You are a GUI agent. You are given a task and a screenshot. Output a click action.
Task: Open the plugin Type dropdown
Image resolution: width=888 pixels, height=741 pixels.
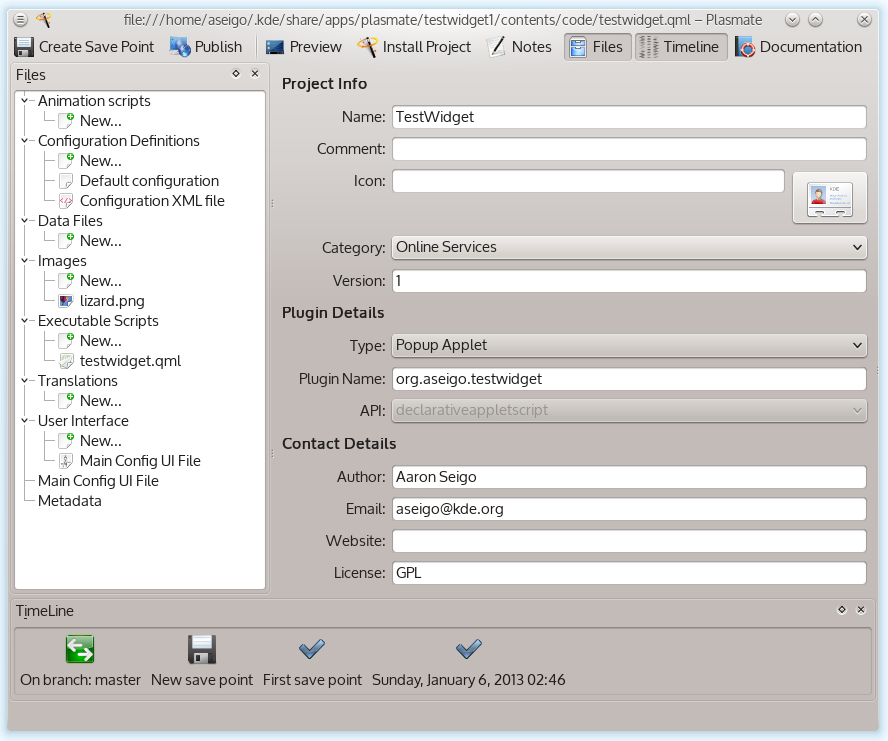tap(628, 345)
